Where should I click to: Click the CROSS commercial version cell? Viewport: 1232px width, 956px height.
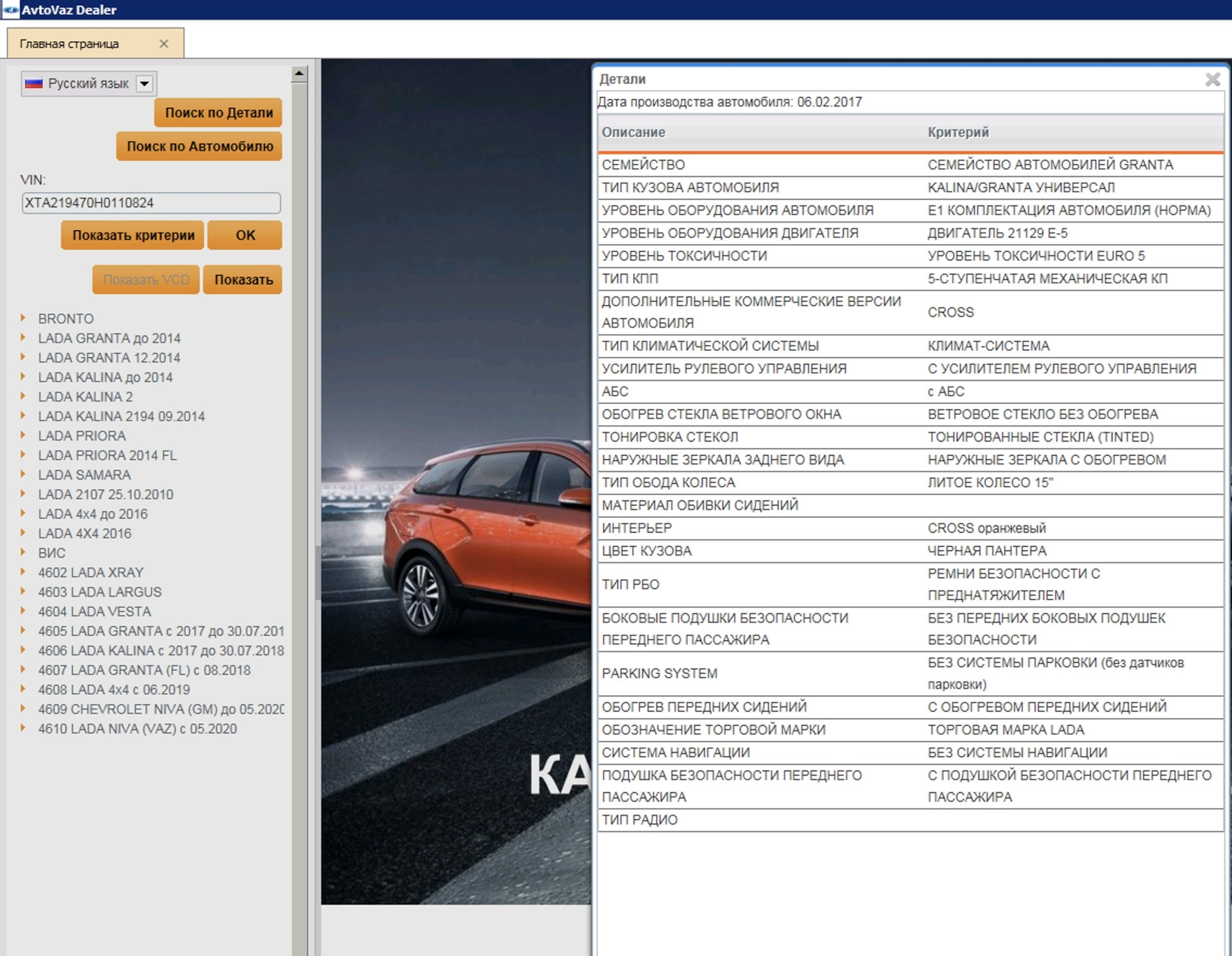[x=950, y=312]
